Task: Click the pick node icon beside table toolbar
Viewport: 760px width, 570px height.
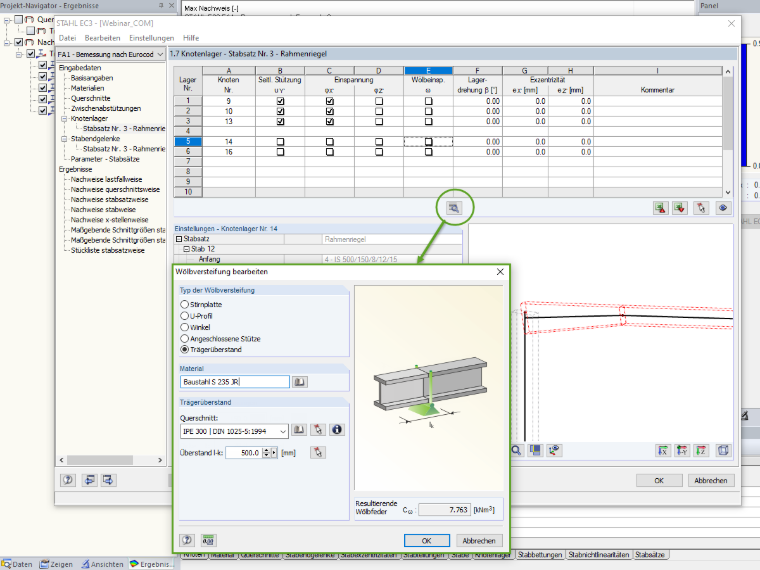Action: [x=701, y=208]
